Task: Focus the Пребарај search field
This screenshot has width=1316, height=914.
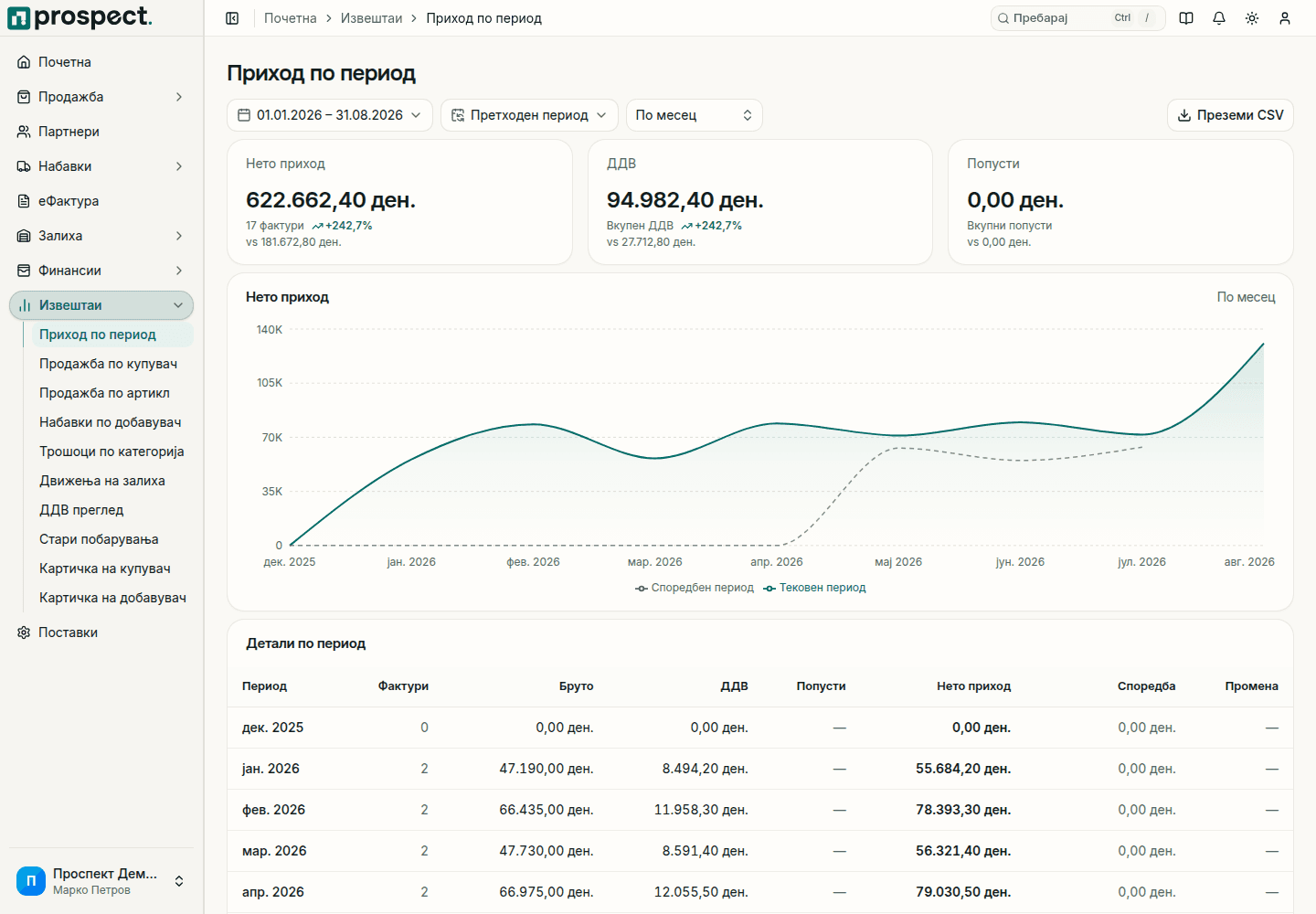Action: point(1078,18)
